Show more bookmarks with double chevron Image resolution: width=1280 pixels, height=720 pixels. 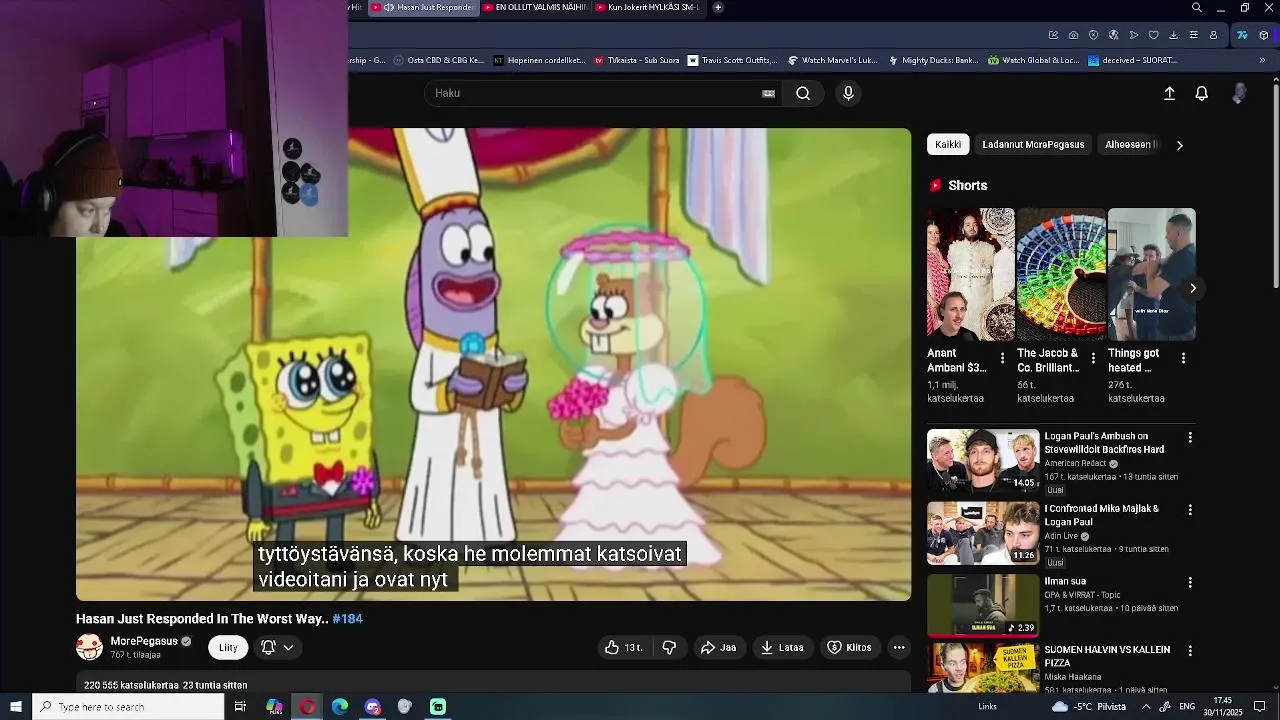click(1262, 60)
